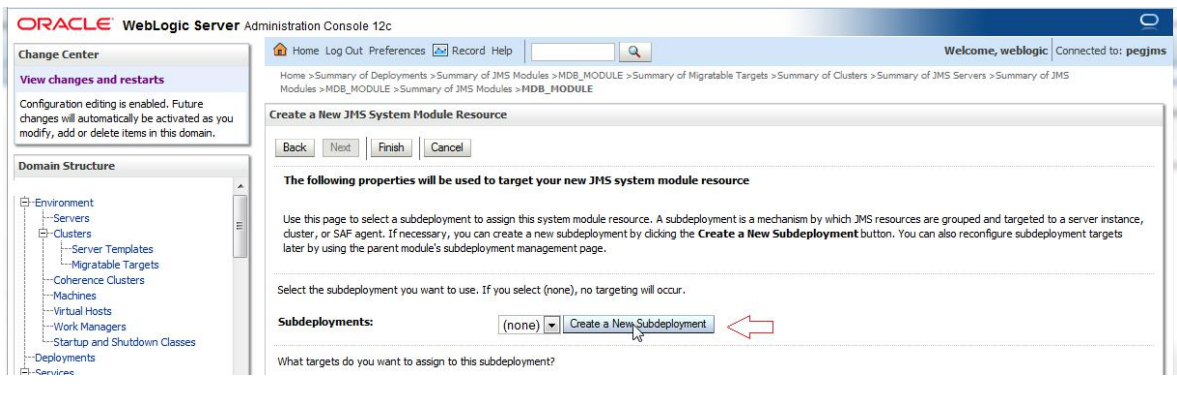Open Help in the toolbar
The width and height of the screenshot is (1177, 417).
[502, 51]
